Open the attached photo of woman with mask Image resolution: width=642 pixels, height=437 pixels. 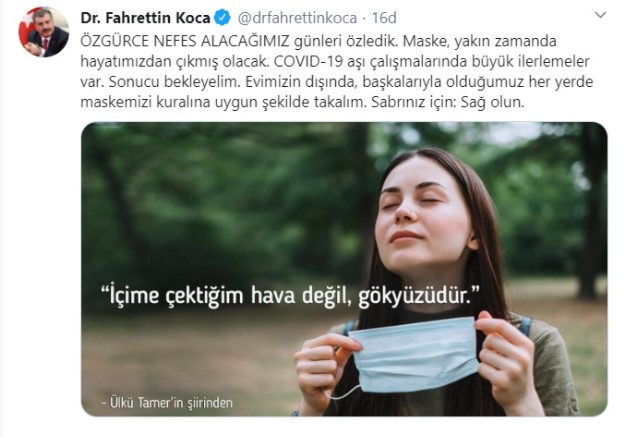(344, 269)
